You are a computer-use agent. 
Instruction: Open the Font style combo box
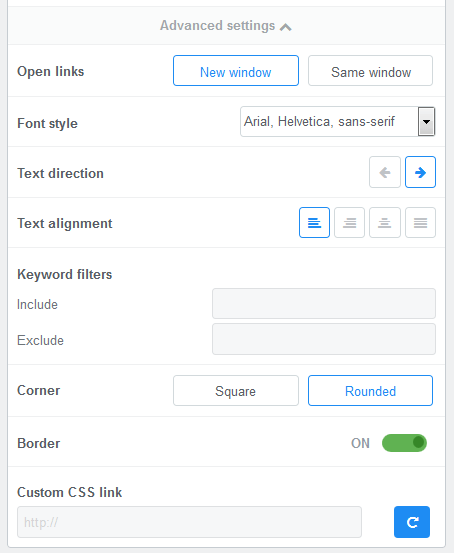tap(338, 122)
